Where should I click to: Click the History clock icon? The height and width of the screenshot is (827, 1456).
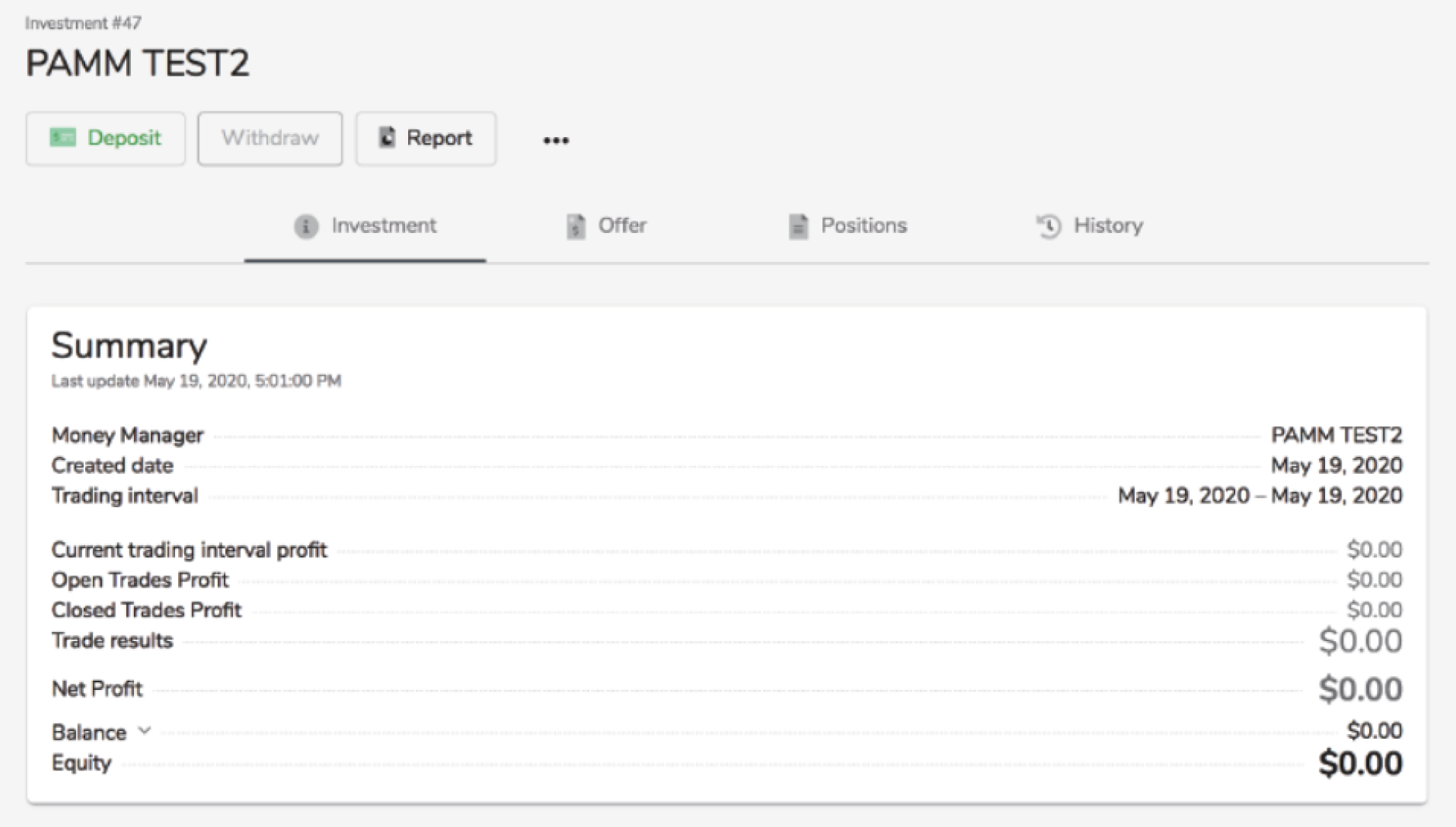tap(1049, 226)
